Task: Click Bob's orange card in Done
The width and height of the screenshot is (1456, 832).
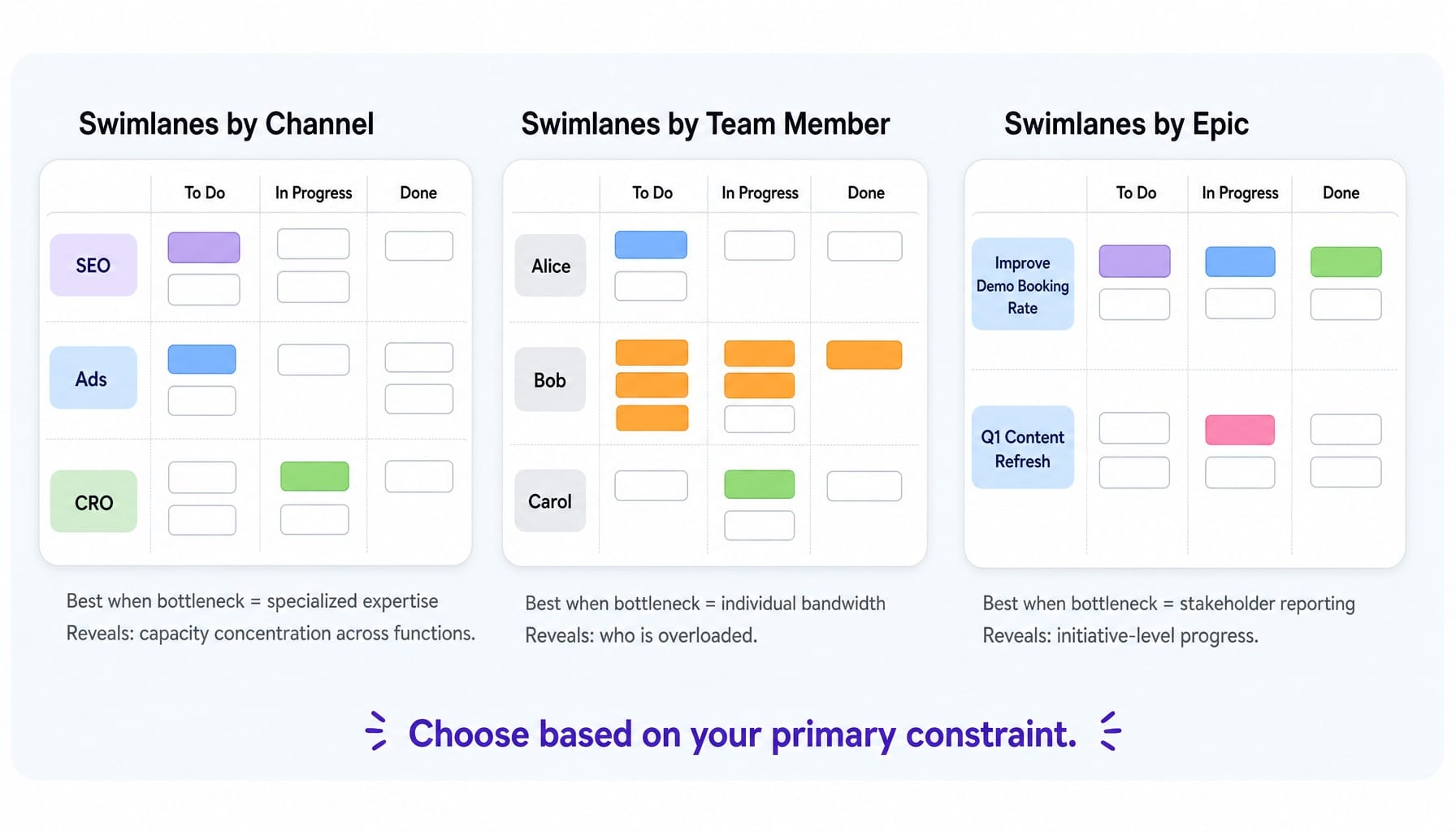Action: tap(864, 355)
